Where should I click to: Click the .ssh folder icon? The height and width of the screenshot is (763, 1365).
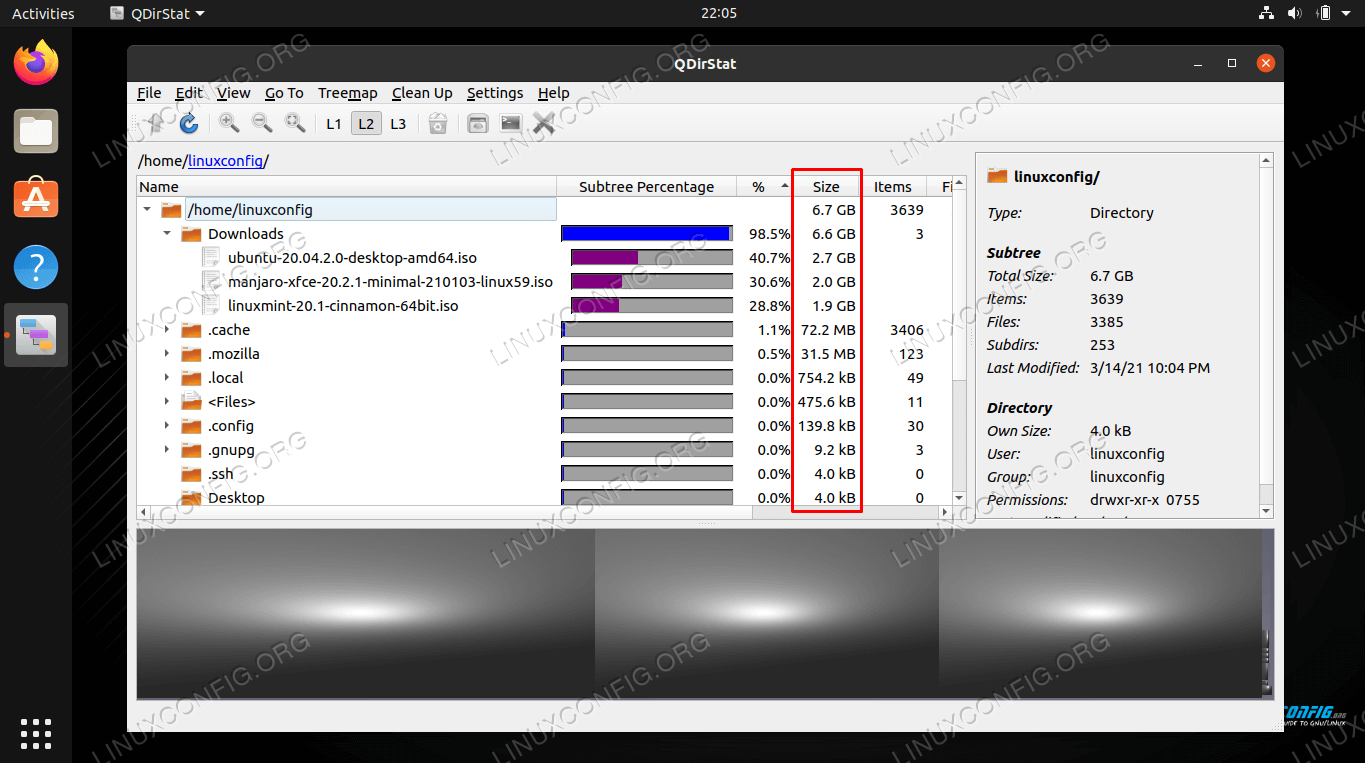(x=191, y=474)
